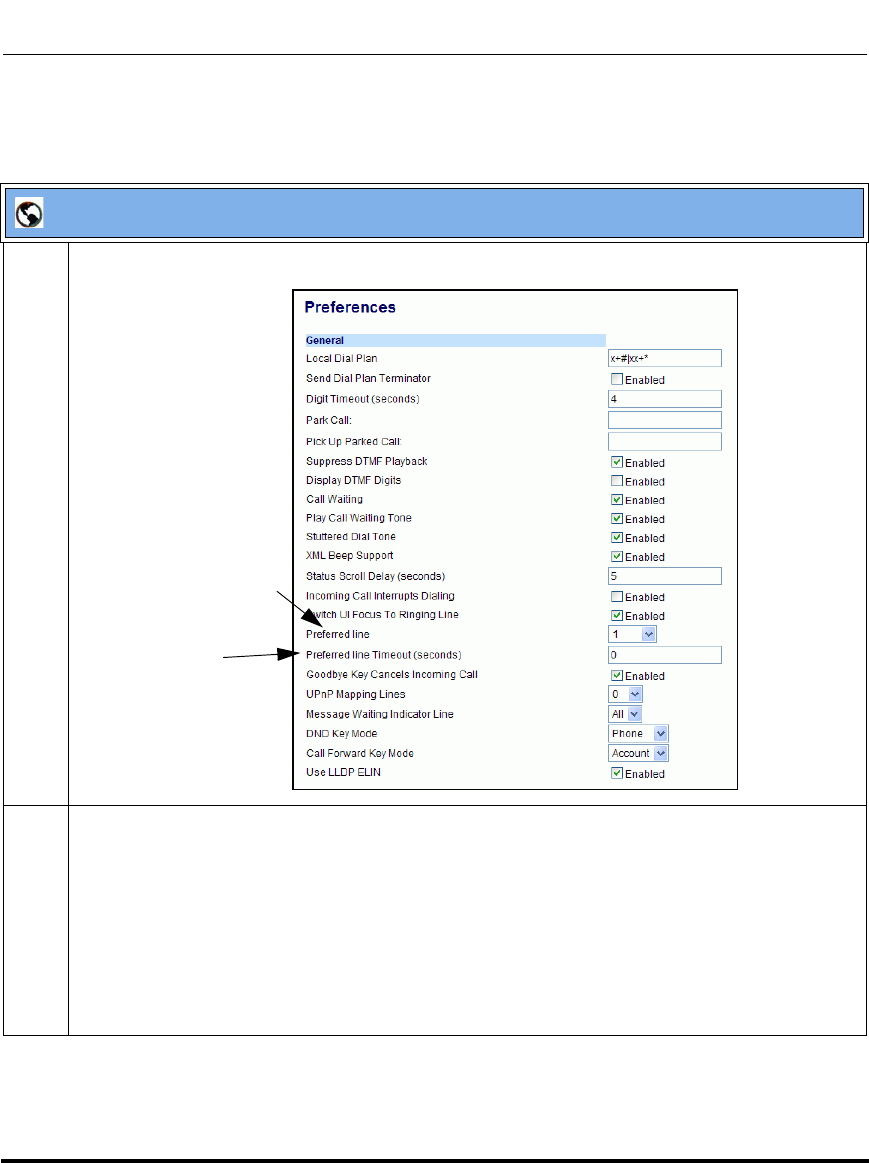Open DND Key Mode dropdown
The image size is (869, 1163).
click(638, 734)
